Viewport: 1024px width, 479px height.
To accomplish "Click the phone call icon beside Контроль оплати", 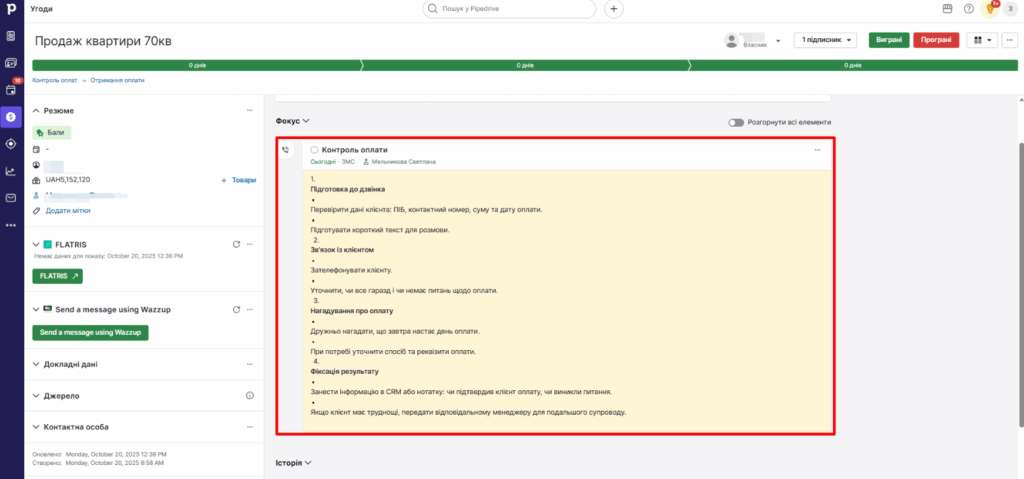I will point(285,150).
